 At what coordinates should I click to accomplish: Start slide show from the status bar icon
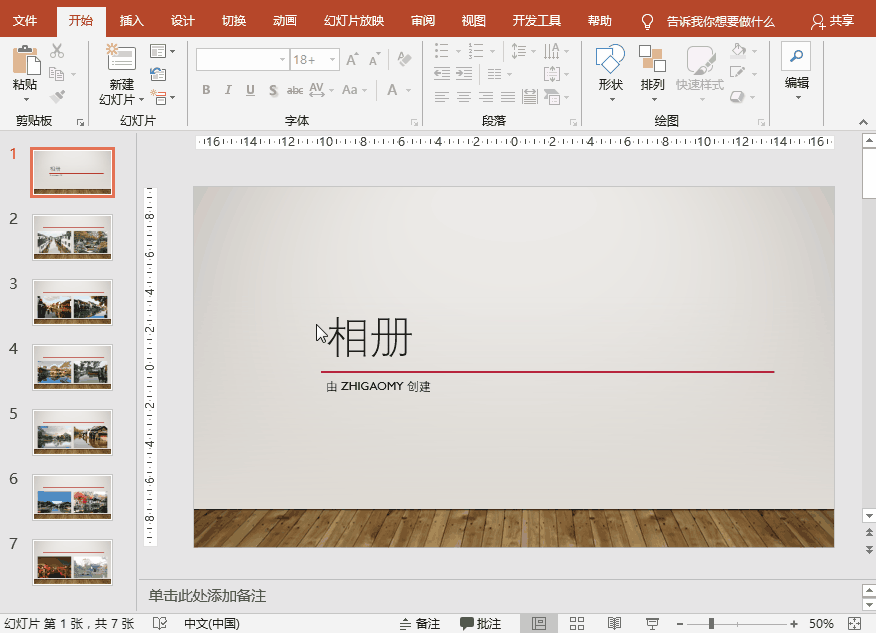pyautogui.click(x=652, y=622)
